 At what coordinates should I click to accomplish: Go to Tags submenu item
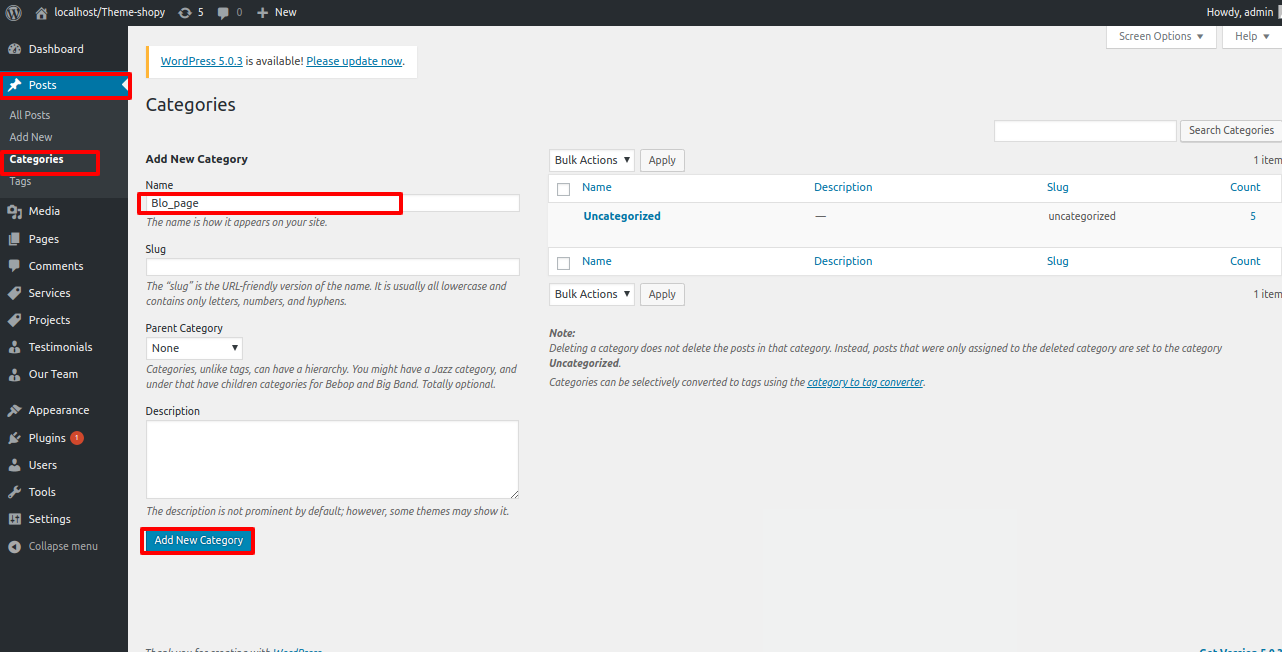point(20,181)
